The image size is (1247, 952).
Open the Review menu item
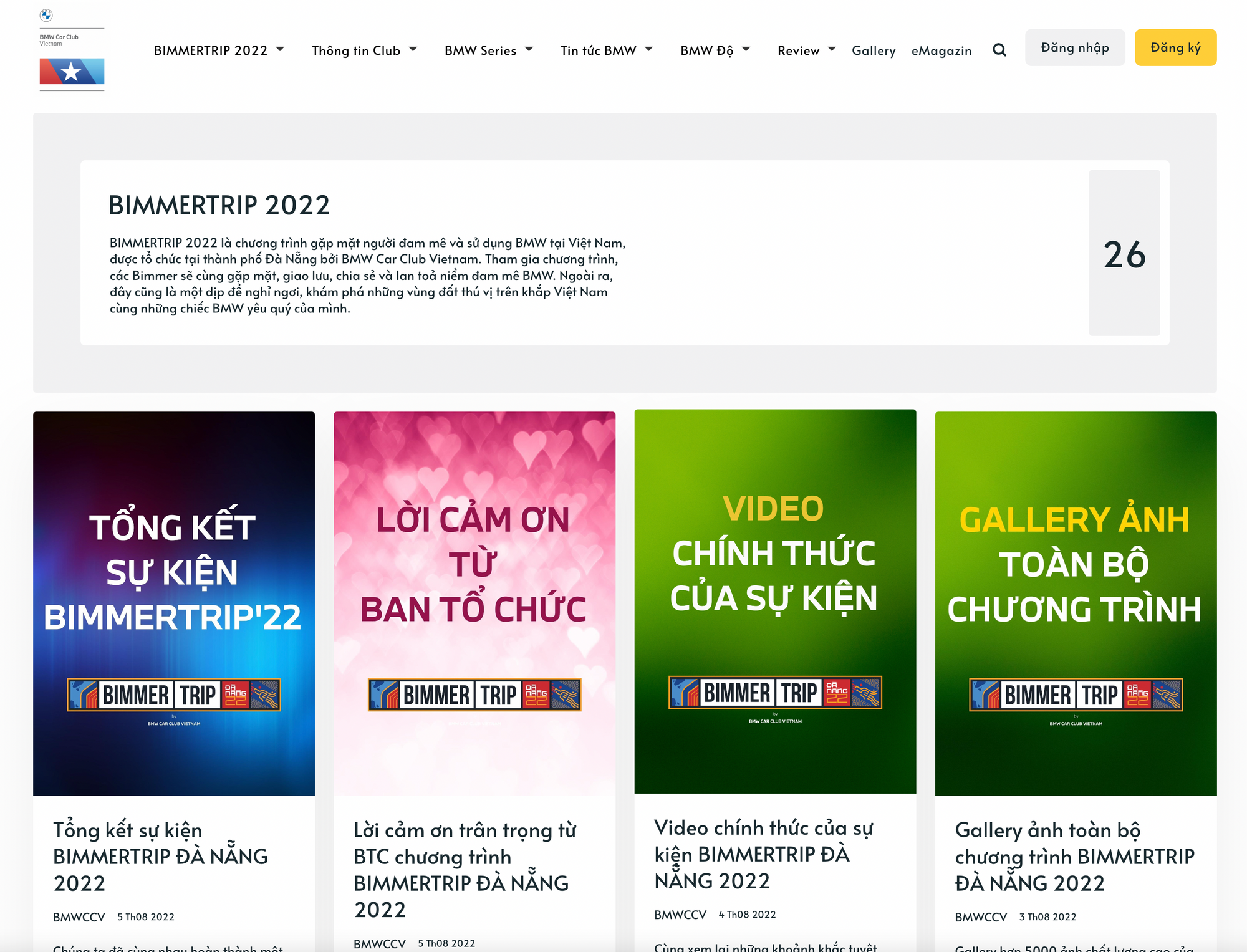(799, 50)
